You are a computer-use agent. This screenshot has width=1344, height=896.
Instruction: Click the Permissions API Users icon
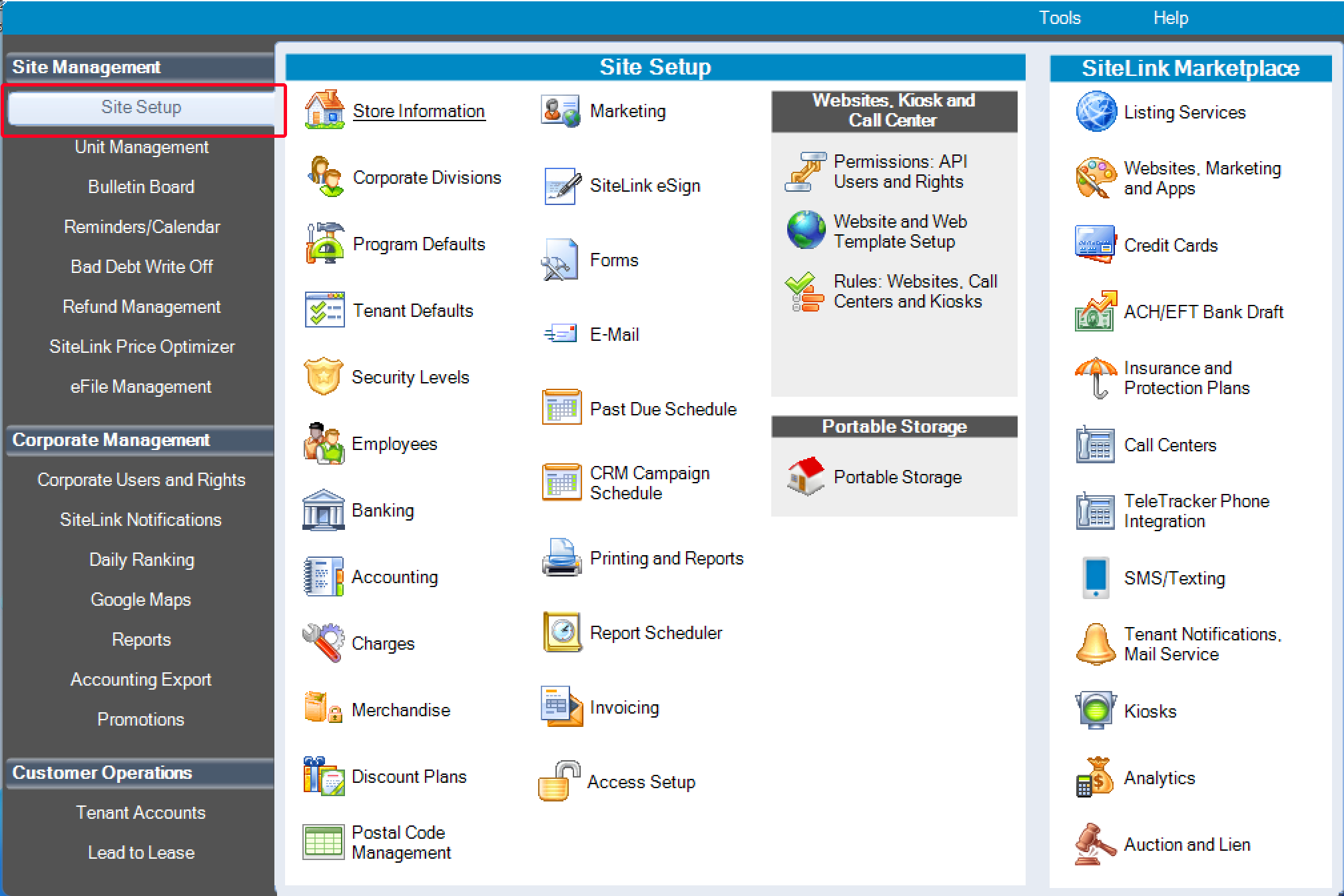(x=806, y=171)
